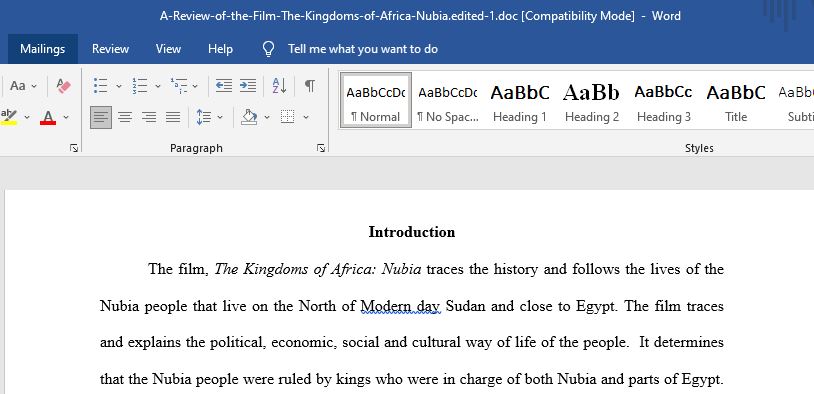Toggle Justify alignment
This screenshot has height=394, width=814.
click(173, 117)
